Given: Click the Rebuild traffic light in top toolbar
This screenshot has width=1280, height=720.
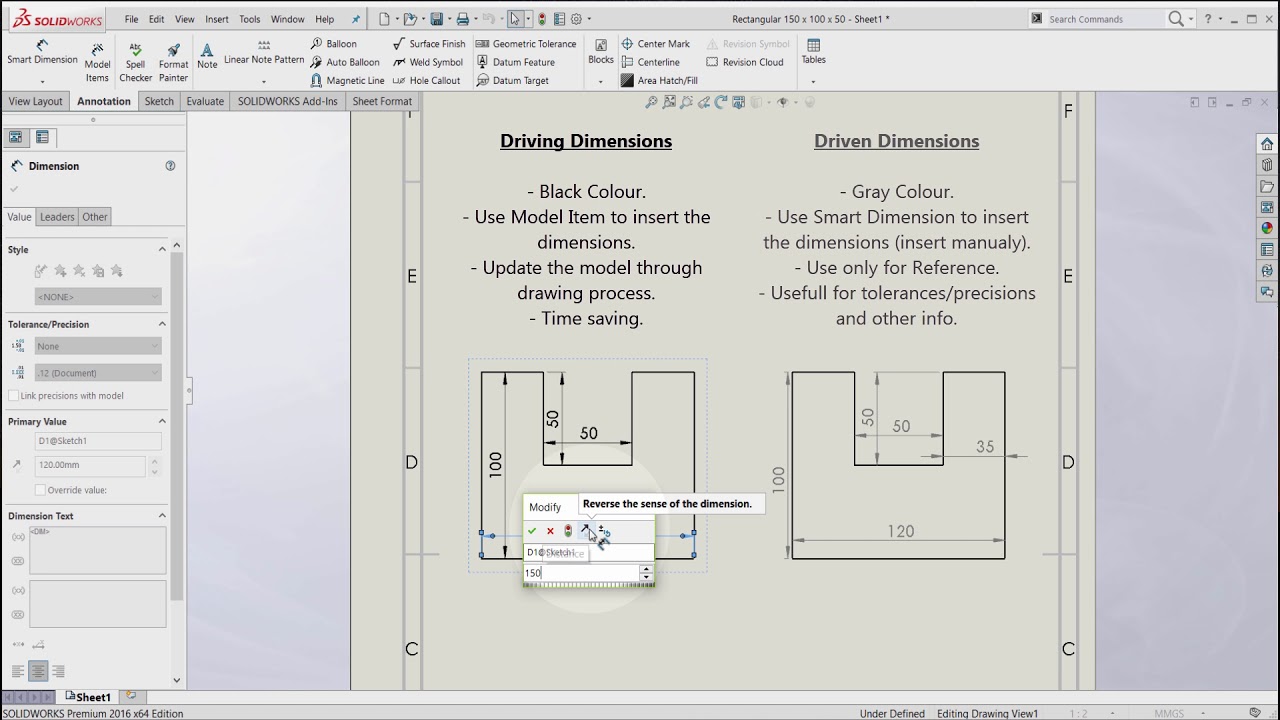Looking at the screenshot, I should click(x=542, y=19).
